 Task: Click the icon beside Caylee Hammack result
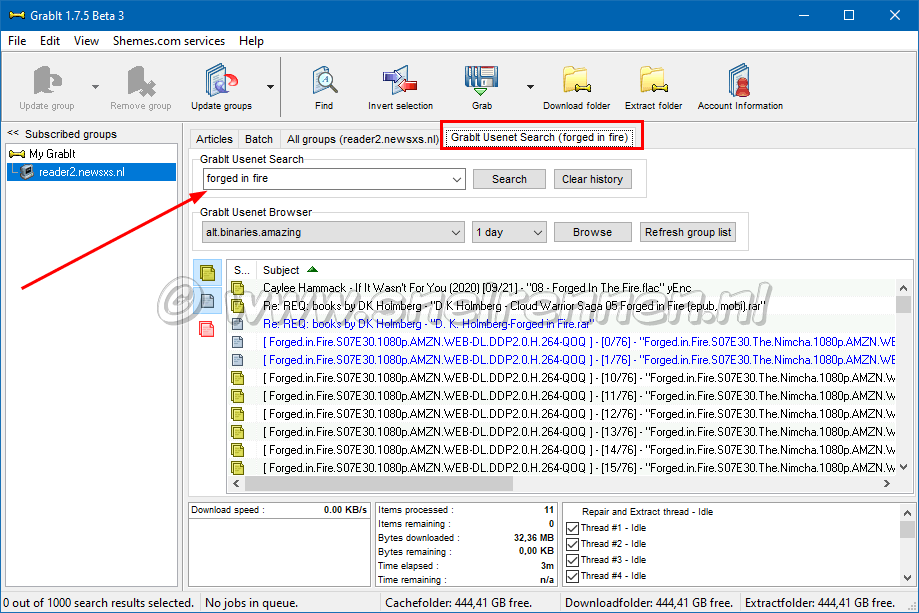[237, 288]
